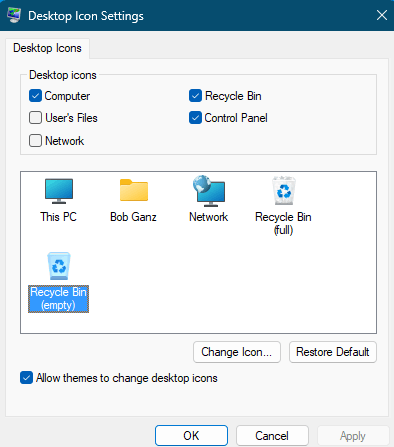394x447 pixels.
Task: Select the Network globe icon
Action: pyautogui.click(x=209, y=191)
